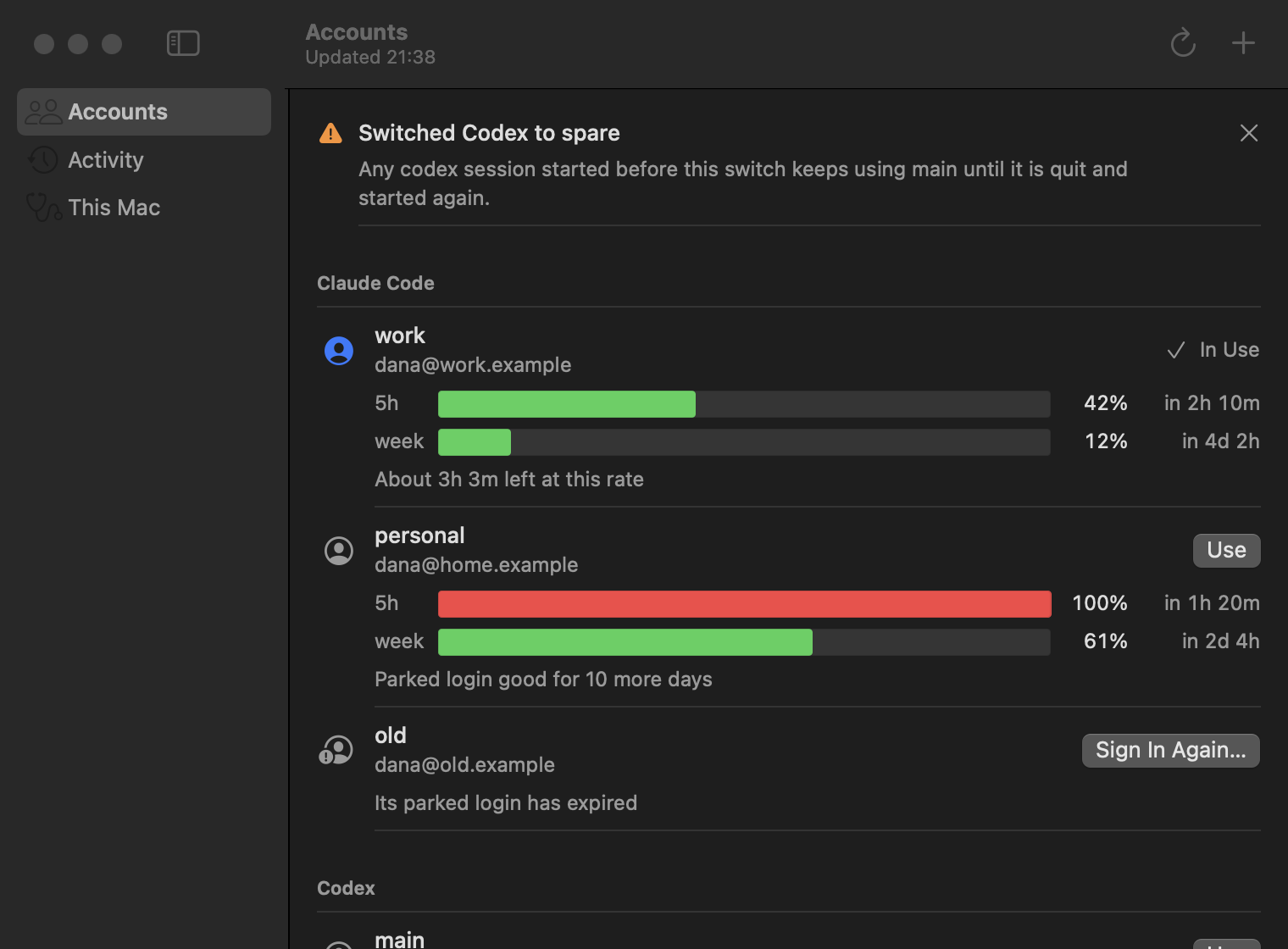Click the personal account week usage bar
Viewport: 1288px width, 949px height.
744,642
